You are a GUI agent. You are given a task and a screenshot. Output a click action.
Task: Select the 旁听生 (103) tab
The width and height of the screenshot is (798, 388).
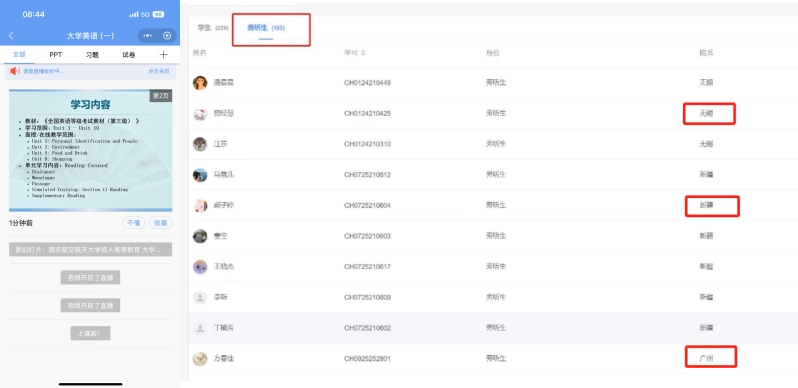266,28
